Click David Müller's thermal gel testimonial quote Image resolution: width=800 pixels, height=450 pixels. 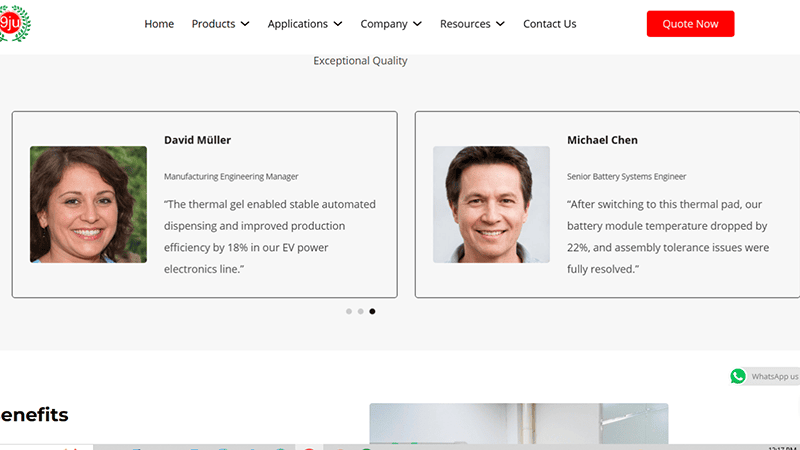point(270,237)
